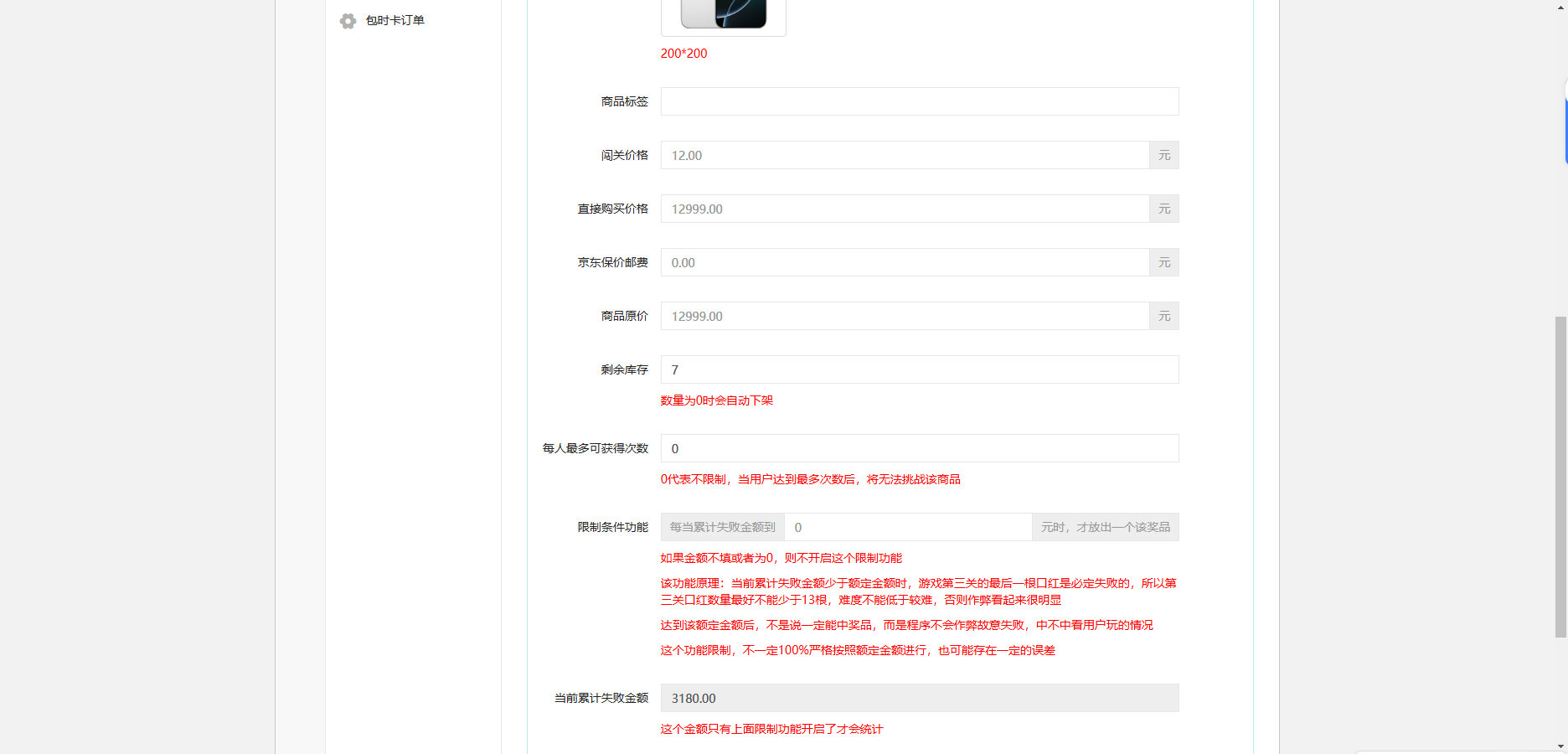Select the 每人最多可获得次数 input field
This screenshot has height=754, width=1568.
click(919, 448)
